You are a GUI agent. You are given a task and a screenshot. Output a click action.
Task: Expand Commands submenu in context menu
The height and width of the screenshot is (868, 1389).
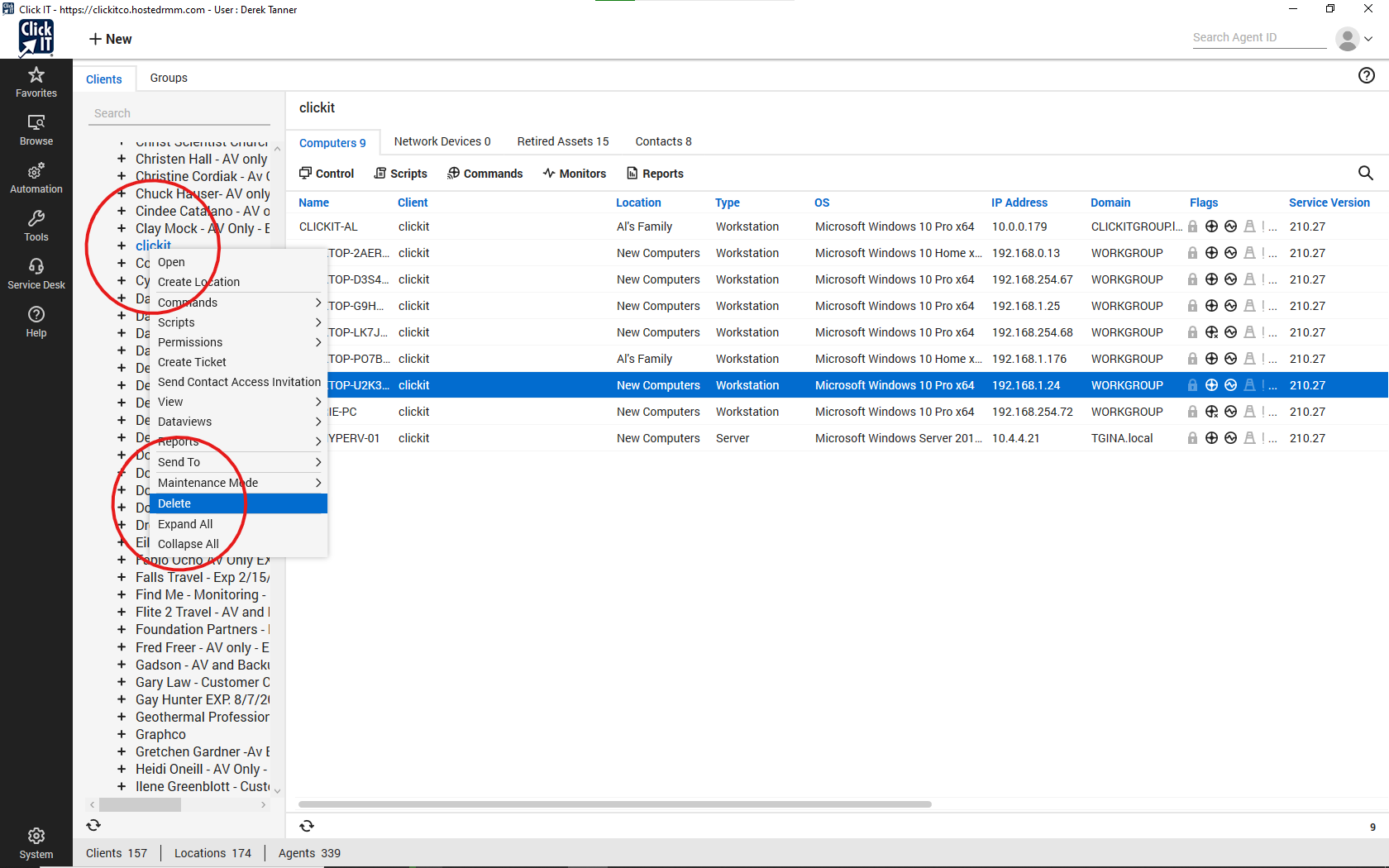pyautogui.click(x=238, y=303)
